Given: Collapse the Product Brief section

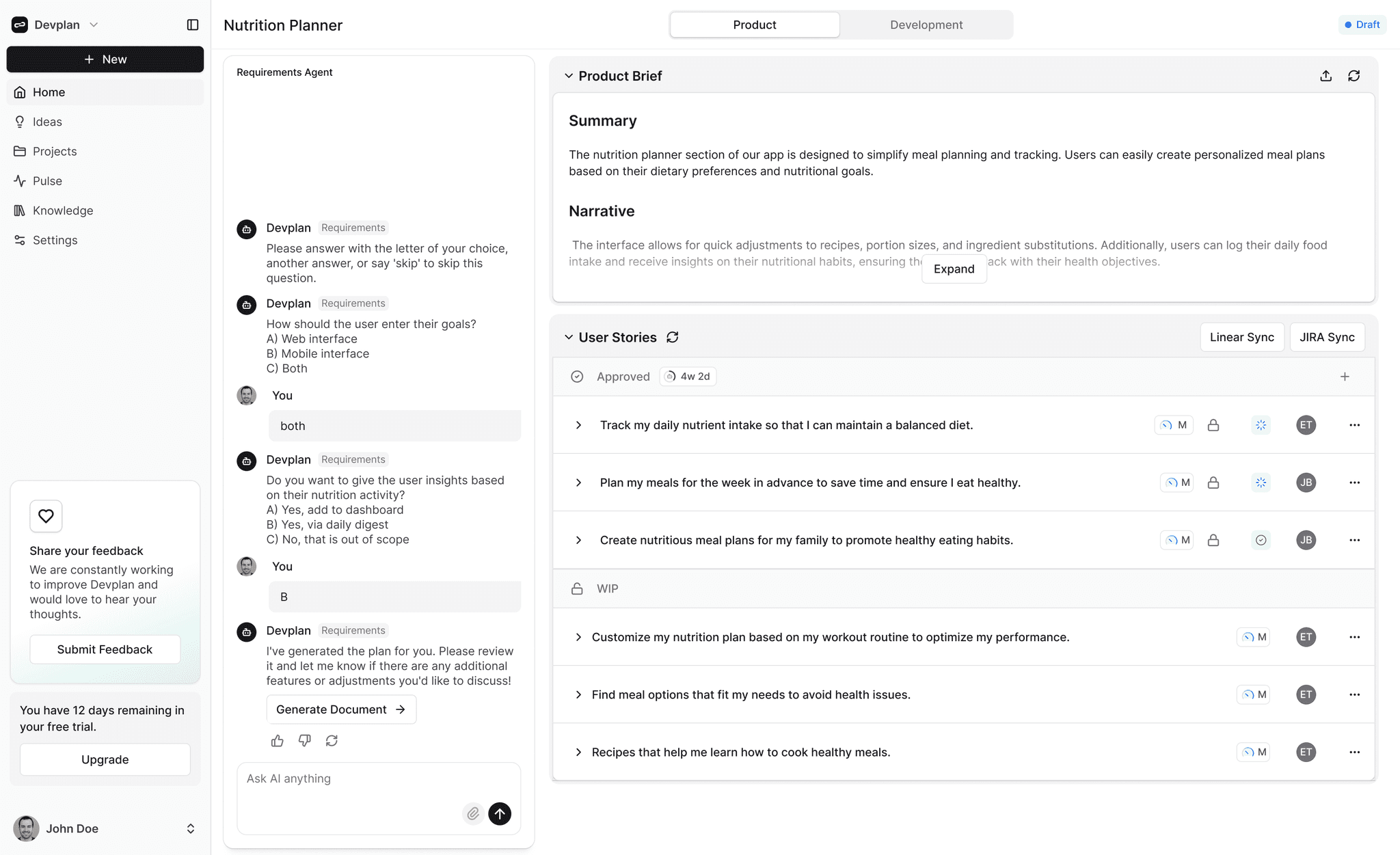Looking at the screenshot, I should [569, 76].
